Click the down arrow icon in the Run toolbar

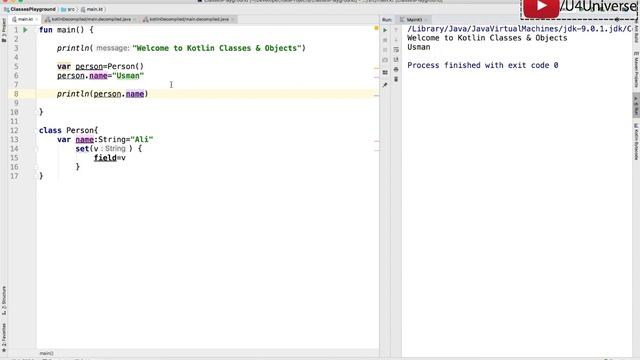tap(396, 40)
